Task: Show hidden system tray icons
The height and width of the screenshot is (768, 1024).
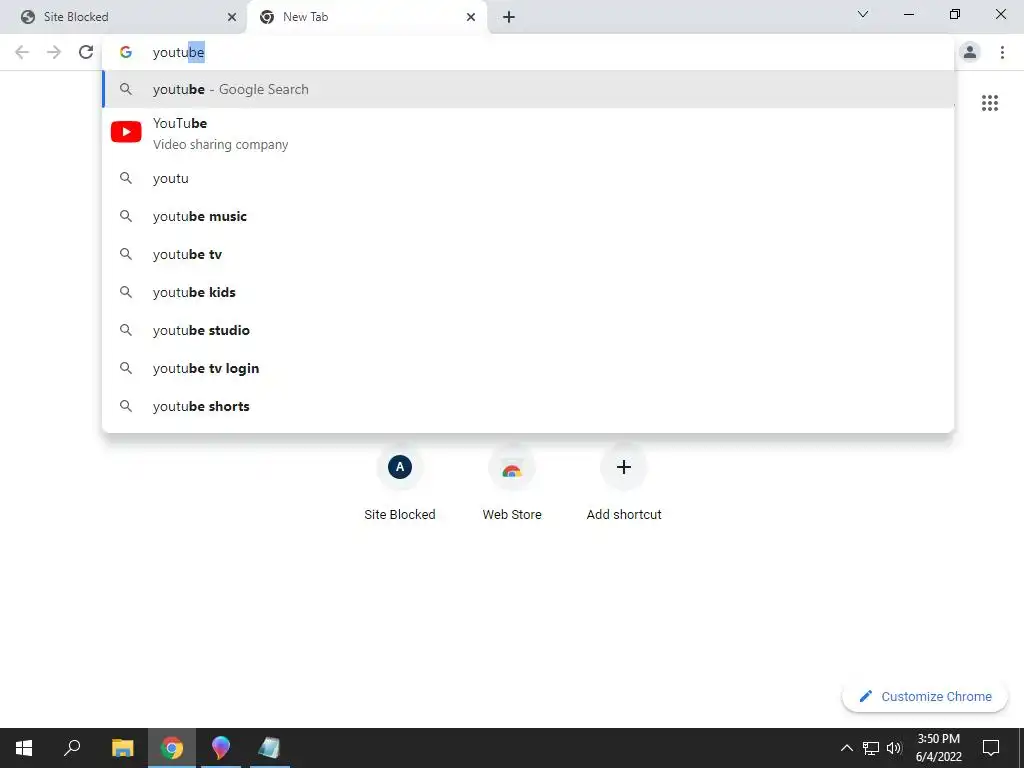Action: tap(846, 748)
